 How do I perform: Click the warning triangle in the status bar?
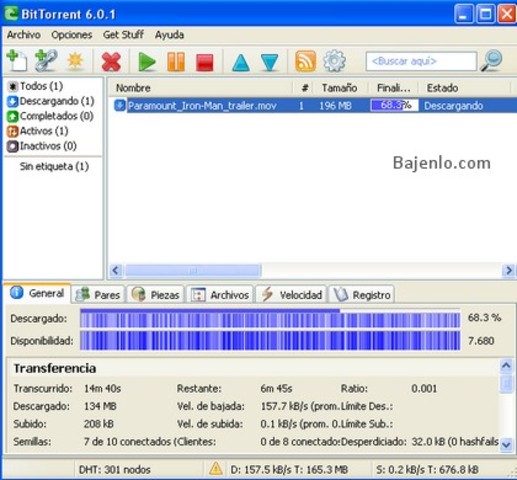(216, 469)
